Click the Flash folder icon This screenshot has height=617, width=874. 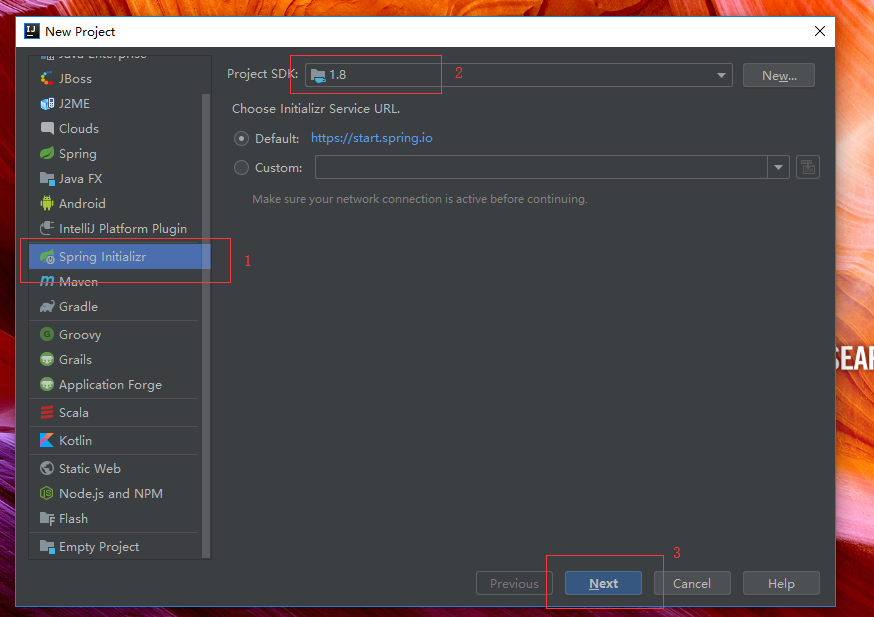click(x=47, y=518)
